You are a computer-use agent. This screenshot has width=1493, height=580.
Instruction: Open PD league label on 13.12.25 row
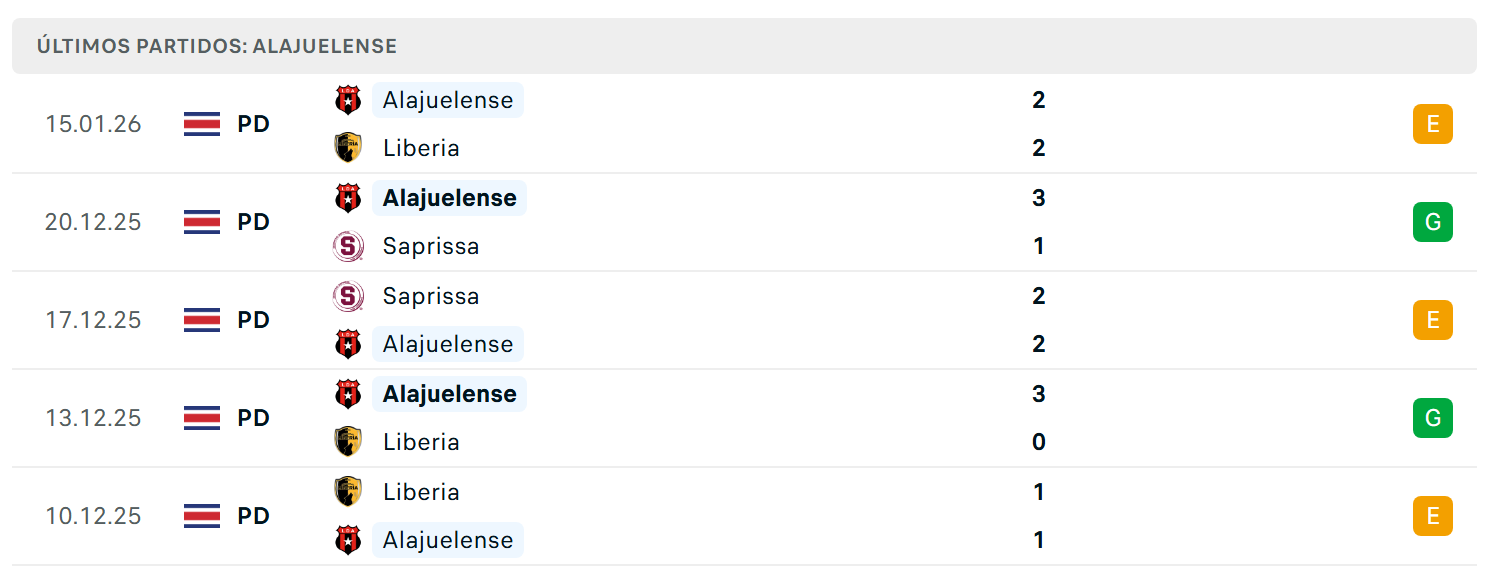[x=254, y=418]
